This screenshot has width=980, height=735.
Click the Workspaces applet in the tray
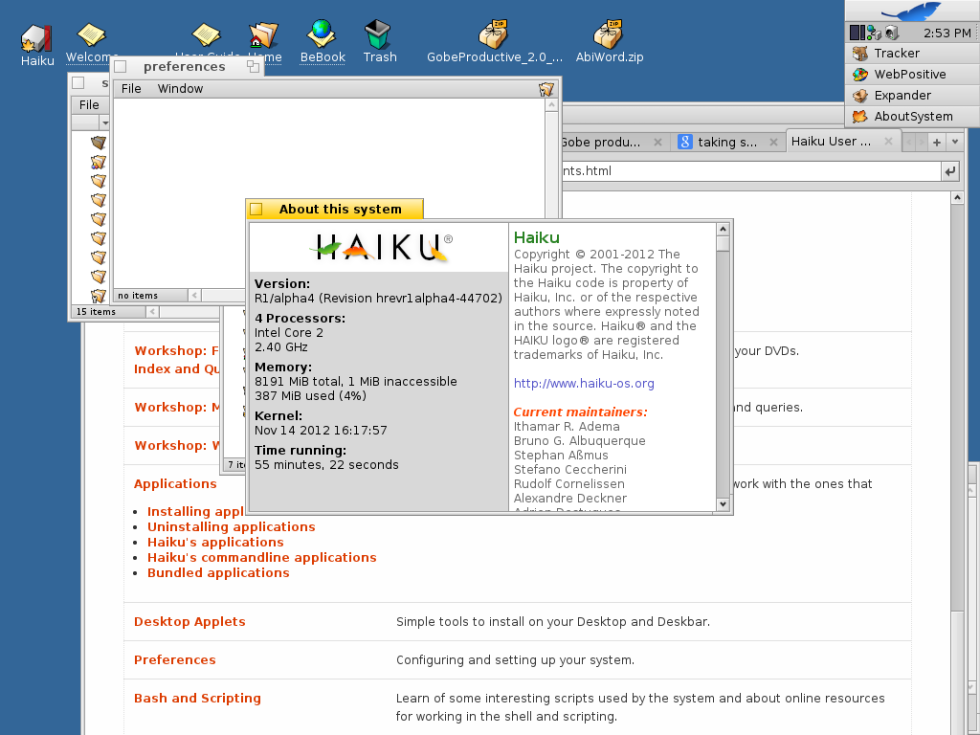click(856, 33)
